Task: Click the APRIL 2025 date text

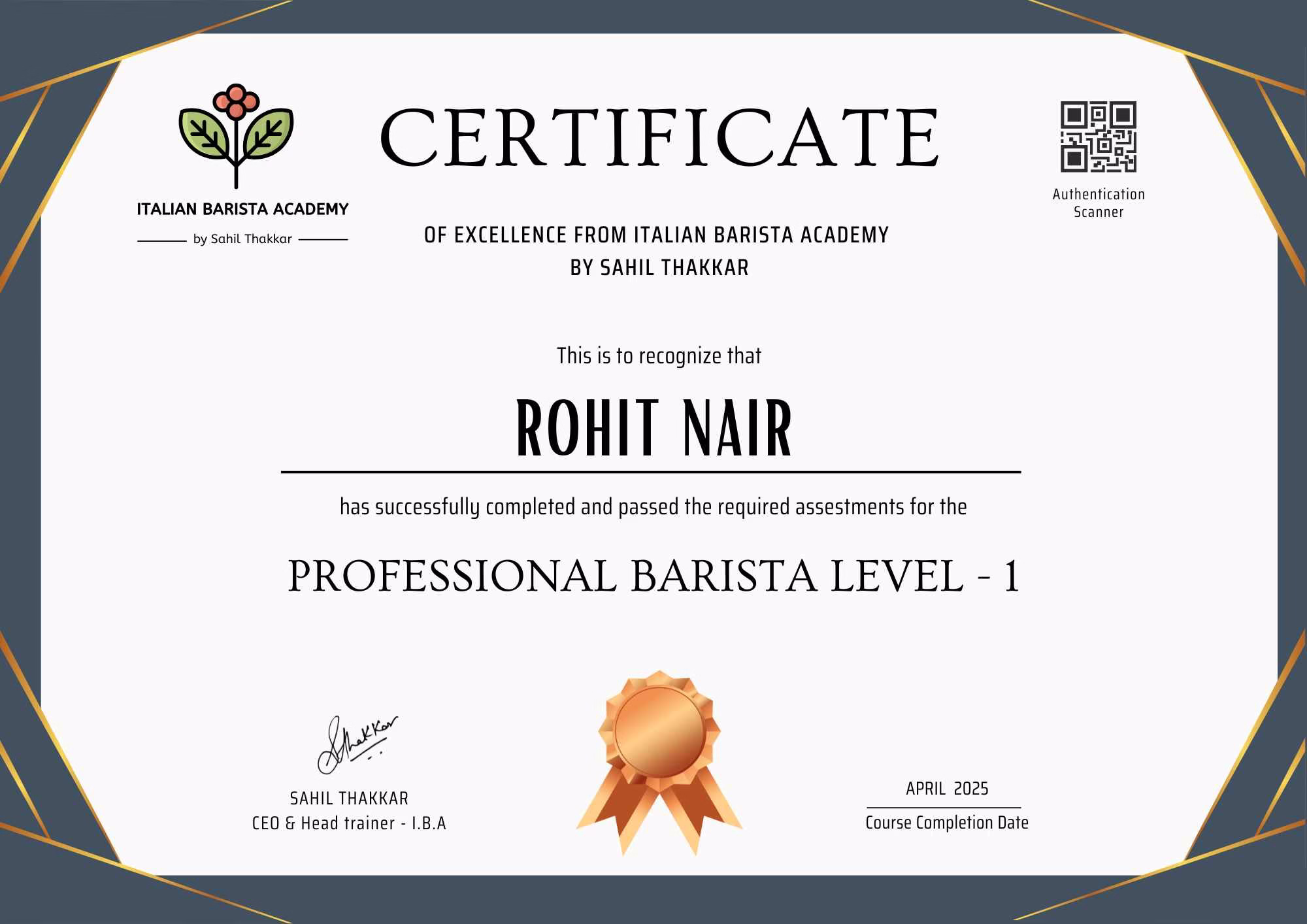Action: 946,789
